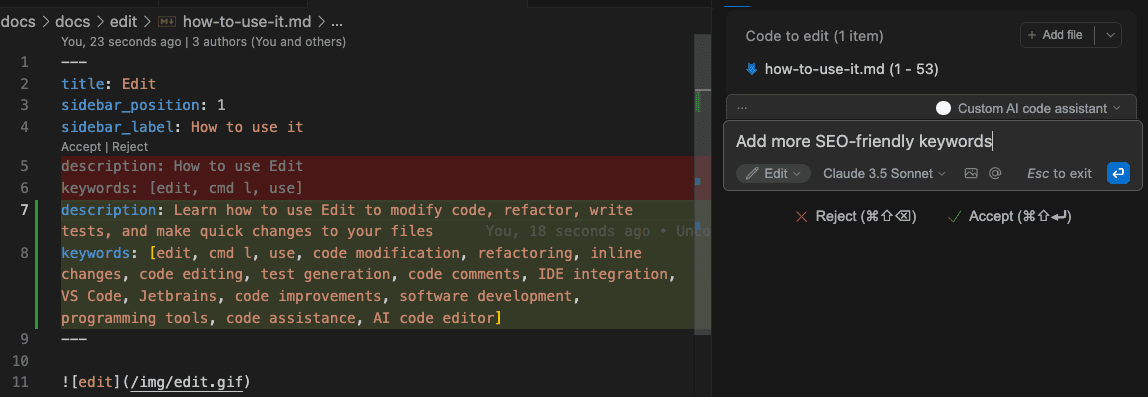Click the blue submit arrow button
Viewport: 1148px width, 397px height.
pyautogui.click(x=1118, y=174)
